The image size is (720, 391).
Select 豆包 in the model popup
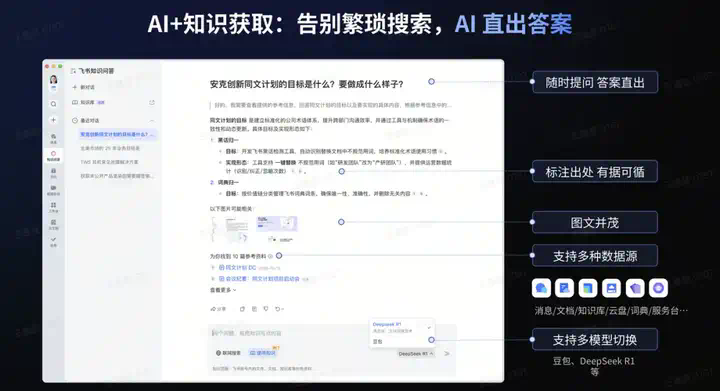[x=377, y=341]
